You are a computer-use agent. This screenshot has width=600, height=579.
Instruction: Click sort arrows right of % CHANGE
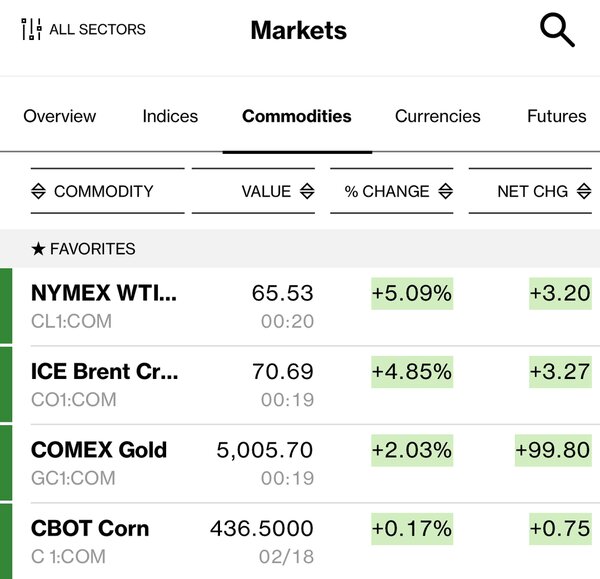point(445,191)
